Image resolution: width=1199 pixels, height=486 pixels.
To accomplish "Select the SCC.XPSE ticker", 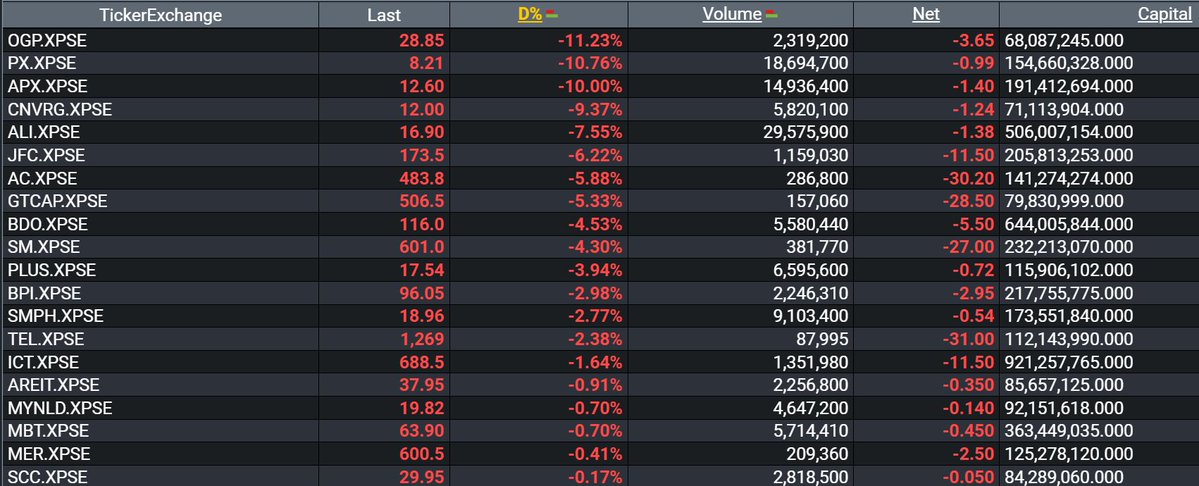I will (47, 477).
